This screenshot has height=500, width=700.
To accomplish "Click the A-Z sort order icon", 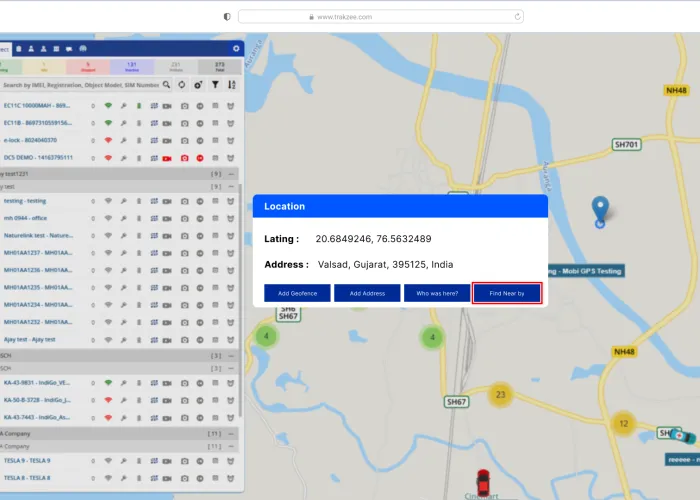I will (x=231, y=85).
